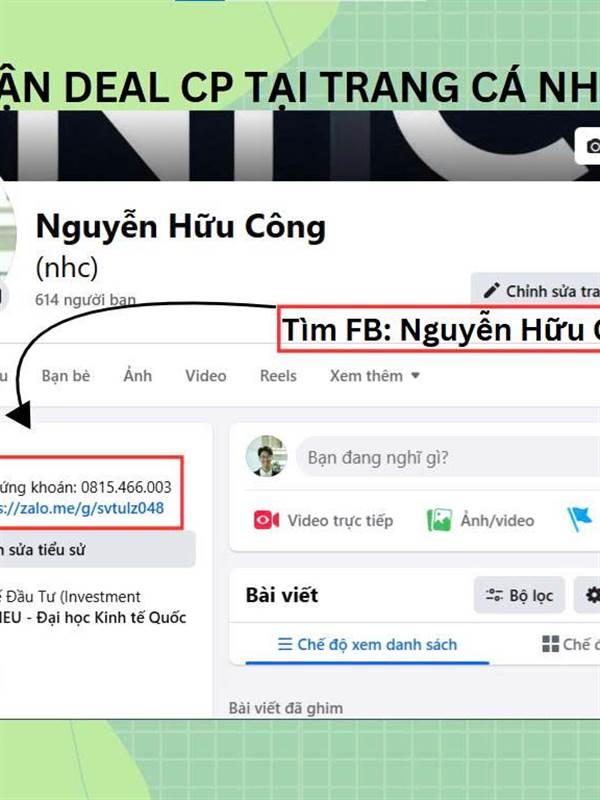Expand the Xem thêm dropdown

tap(374, 376)
